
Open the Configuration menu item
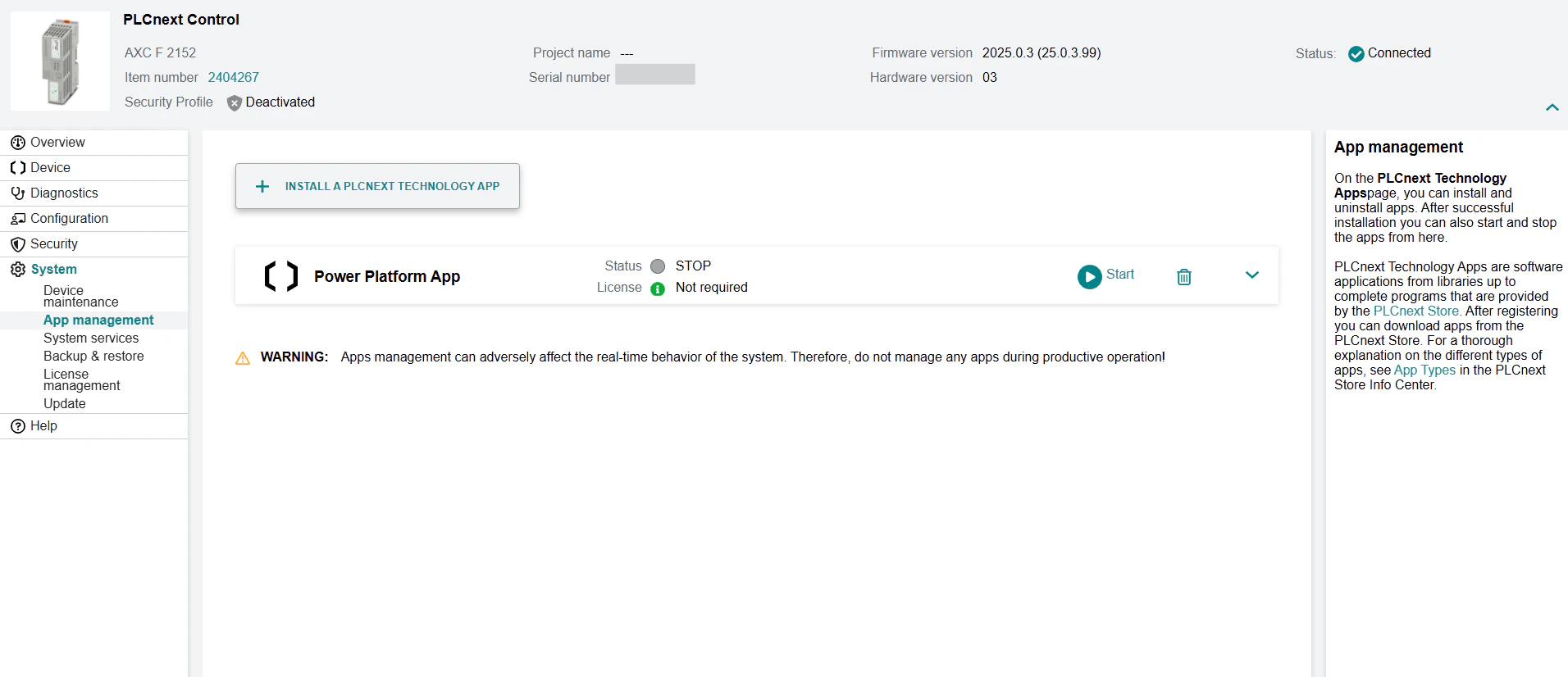(94, 219)
